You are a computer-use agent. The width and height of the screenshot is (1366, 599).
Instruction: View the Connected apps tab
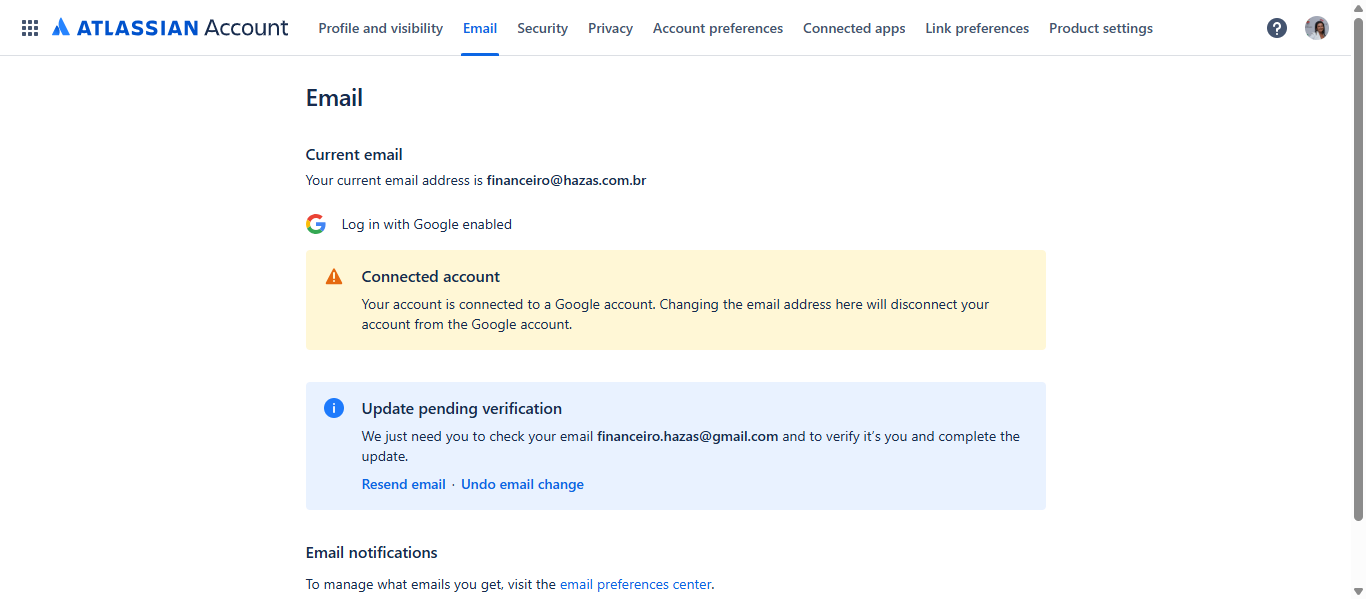coord(854,28)
